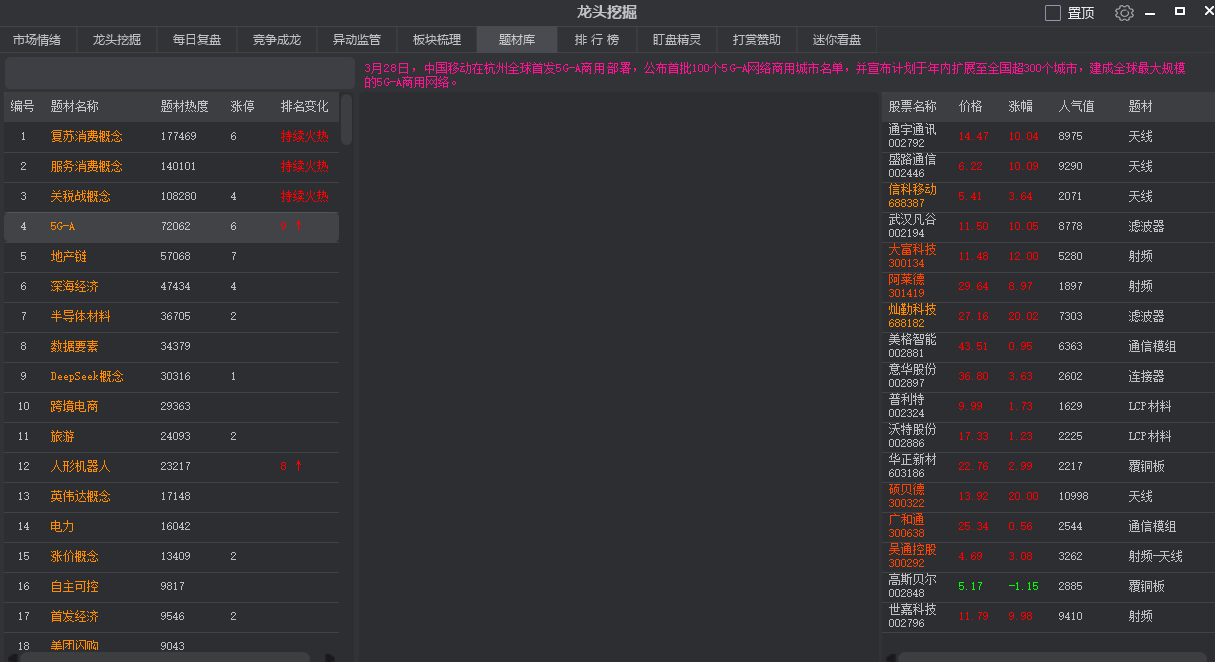Image resolution: width=1215 pixels, height=662 pixels.
Task: Enable the 置顶 always-on-top checkbox
Action: pos(1053,13)
